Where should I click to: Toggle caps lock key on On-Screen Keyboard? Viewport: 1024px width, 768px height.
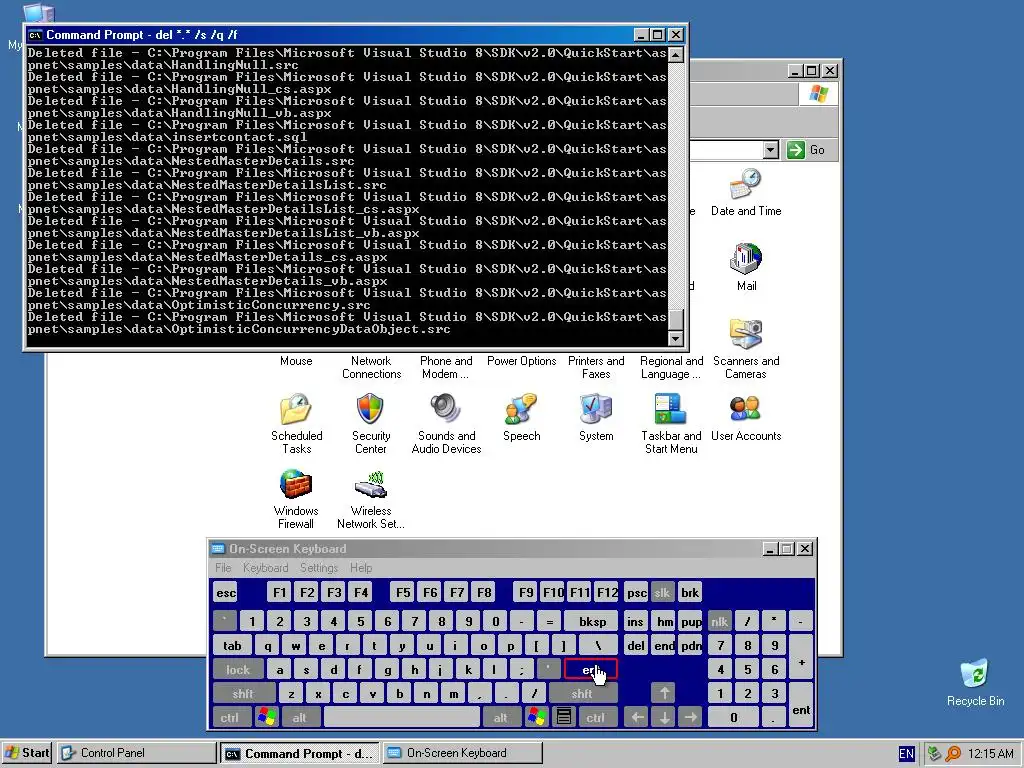pos(238,669)
